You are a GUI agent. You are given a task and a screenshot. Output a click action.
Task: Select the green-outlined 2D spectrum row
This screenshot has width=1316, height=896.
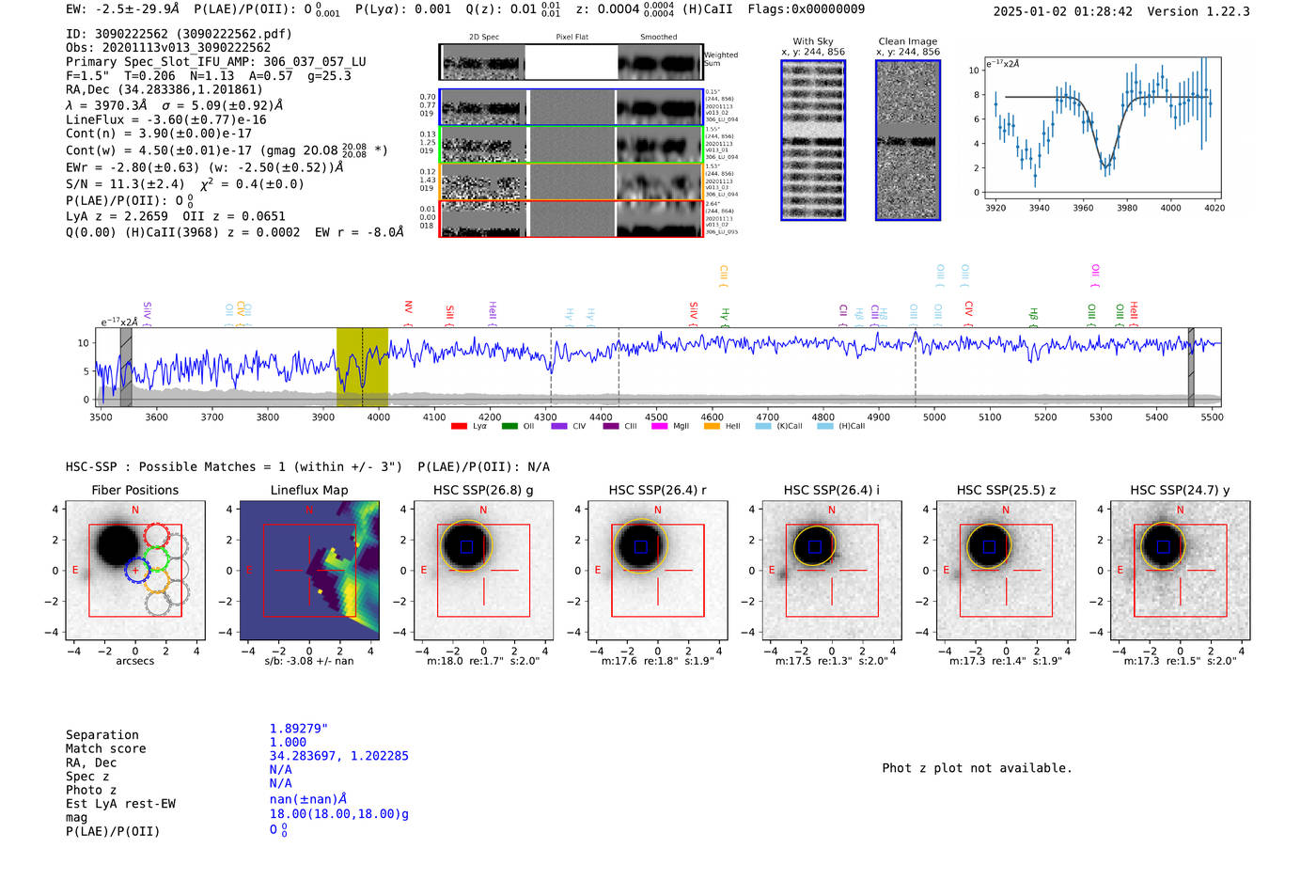tap(572, 145)
